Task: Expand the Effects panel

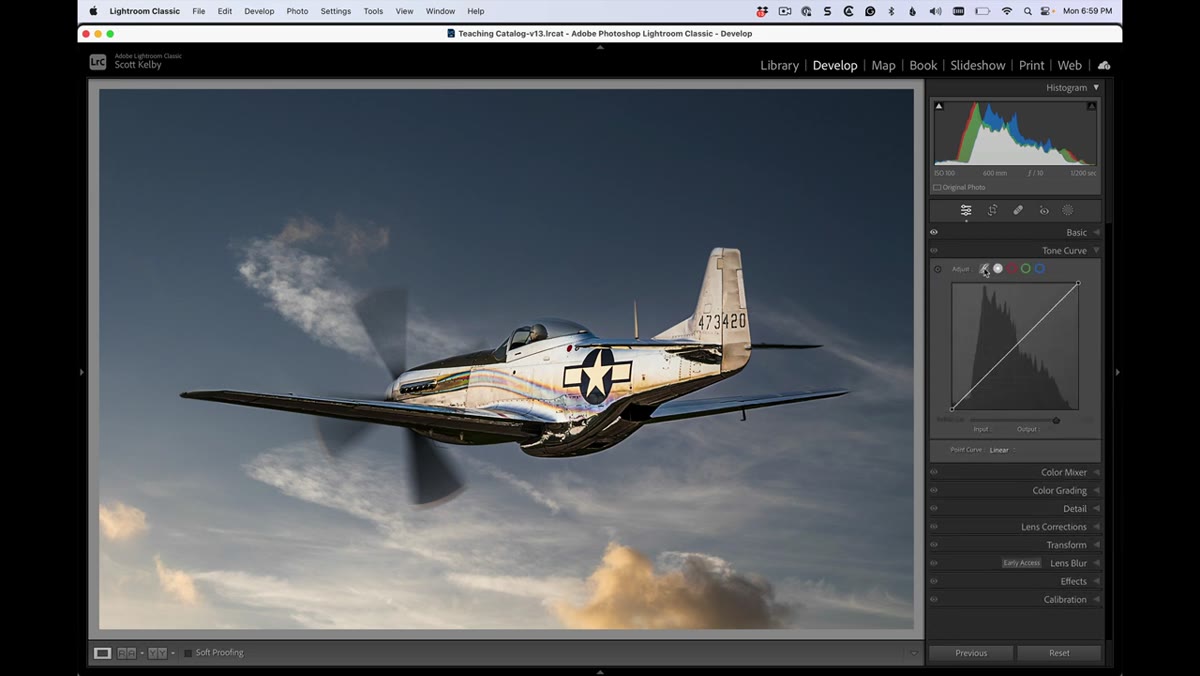Action: 1096,582
